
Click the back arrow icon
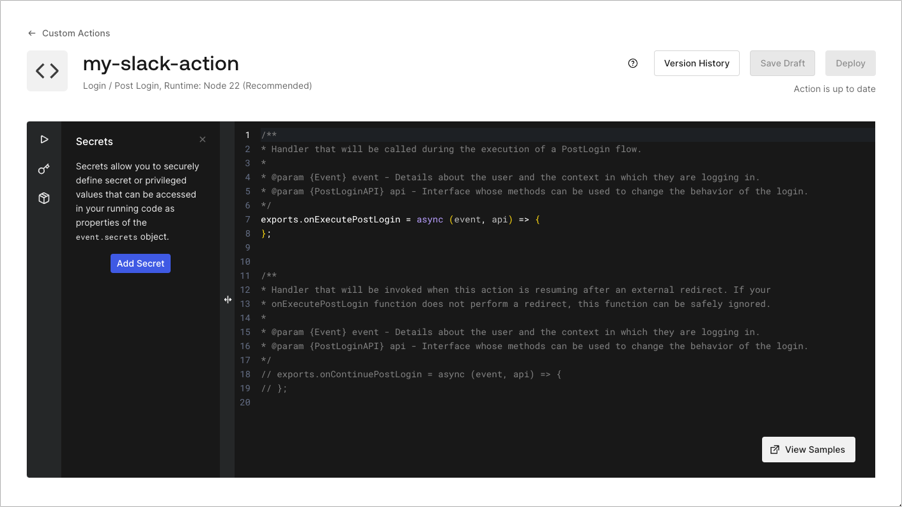tap(32, 33)
